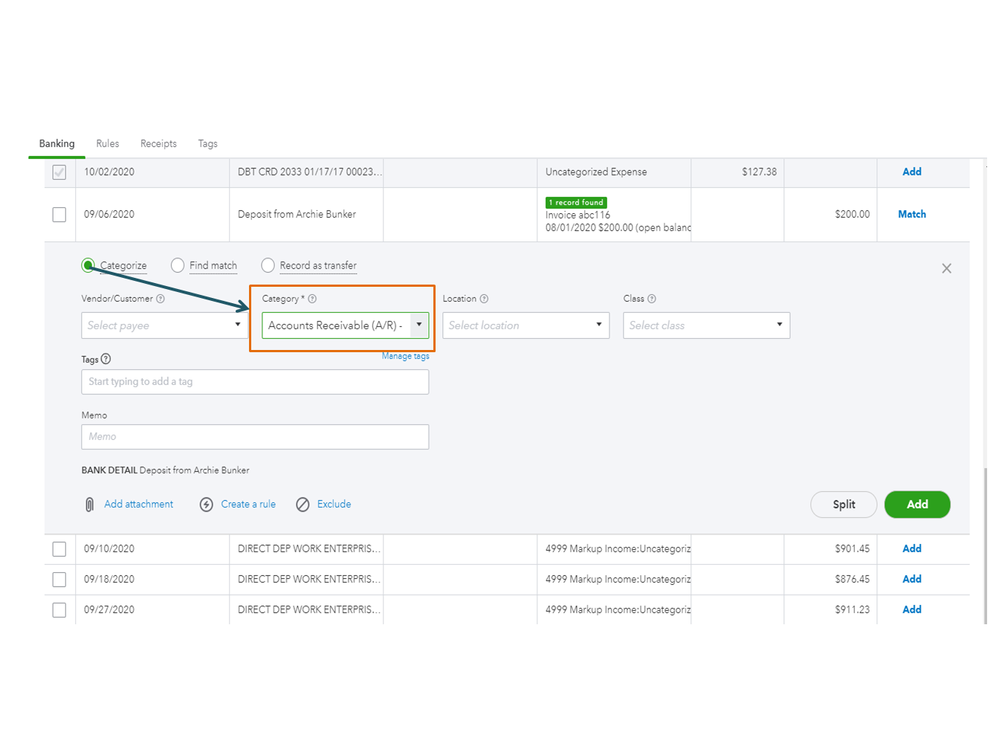Open the Manage tags link

(x=405, y=357)
